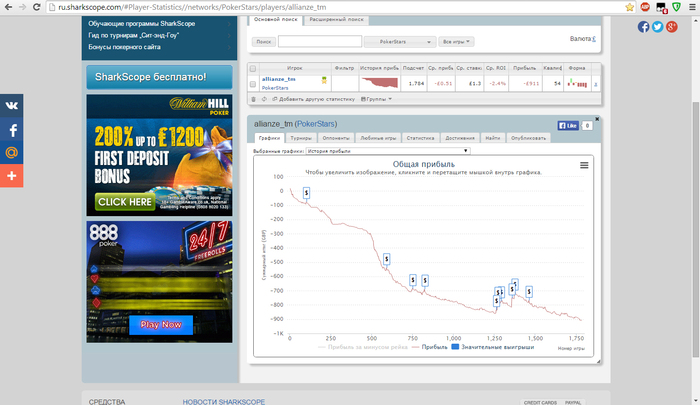Viewport: 700px width, 405px height.
Task: Click 'Добавить другую статистику' link
Action: tap(313, 99)
